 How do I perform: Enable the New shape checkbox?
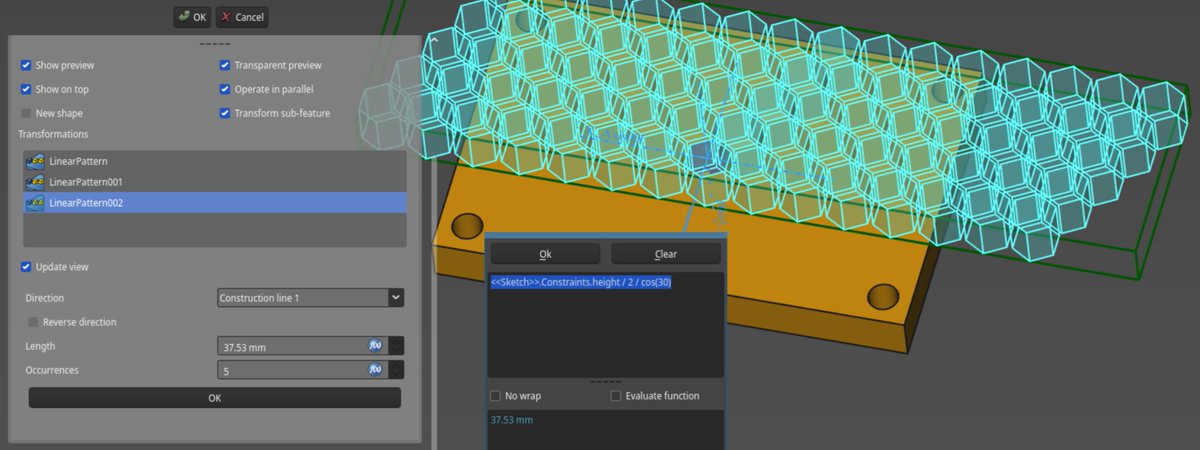pyautogui.click(x=25, y=113)
